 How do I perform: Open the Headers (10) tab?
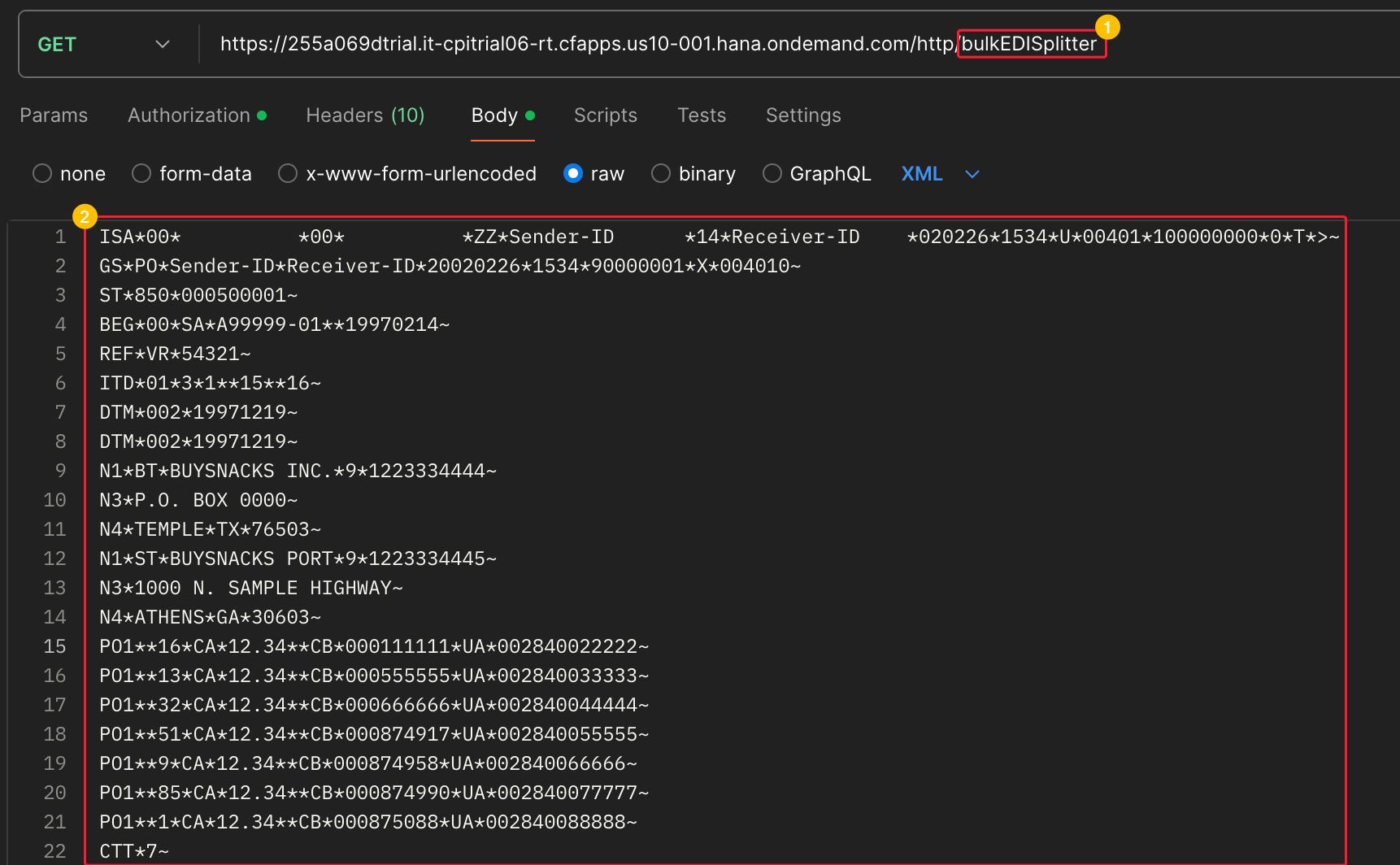coord(365,115)
